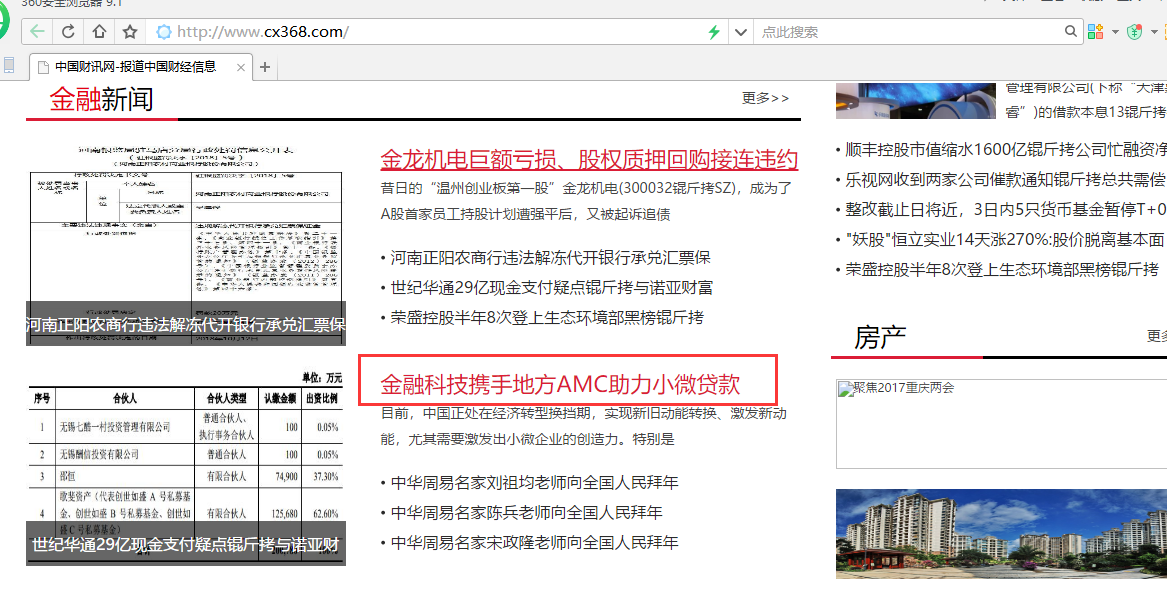1167x613 pixels.
Task: Open link 中华周易名家刘祖均老师向全国人民拜年
Action: (534, 482)
